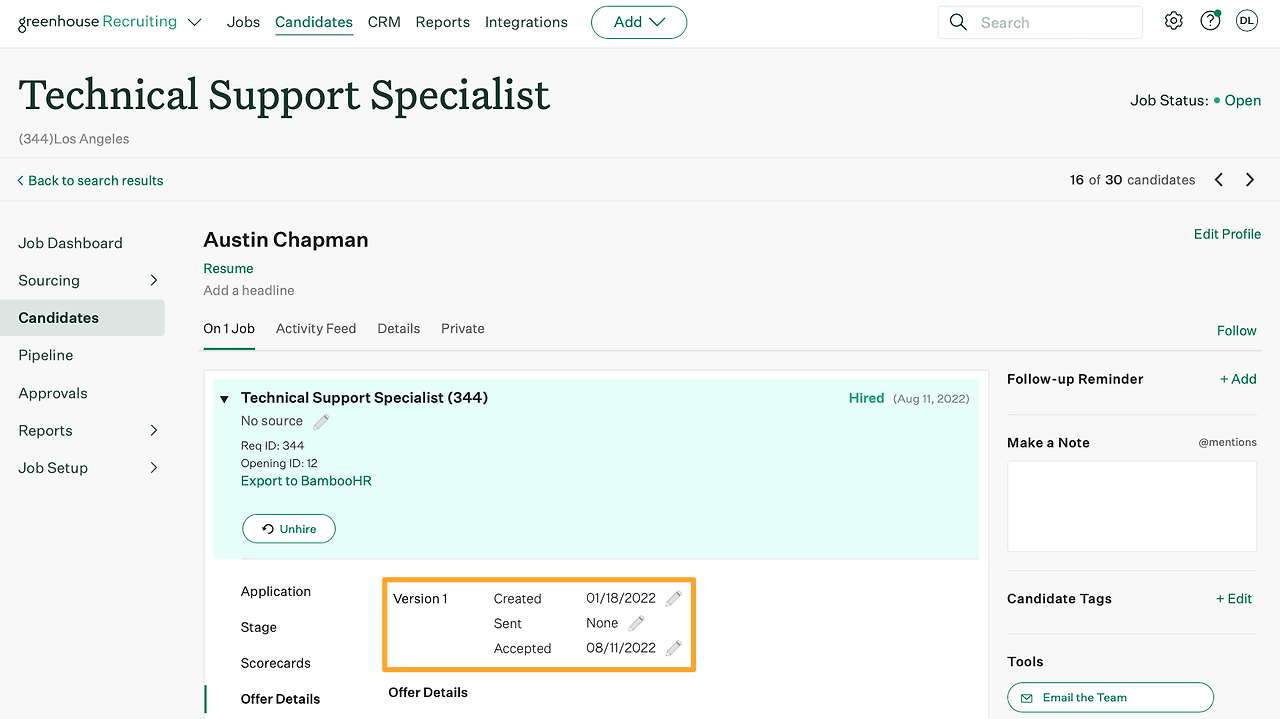Go to next candidate with right arrow
The image size is (1280, 719).
pos(1249,179)
